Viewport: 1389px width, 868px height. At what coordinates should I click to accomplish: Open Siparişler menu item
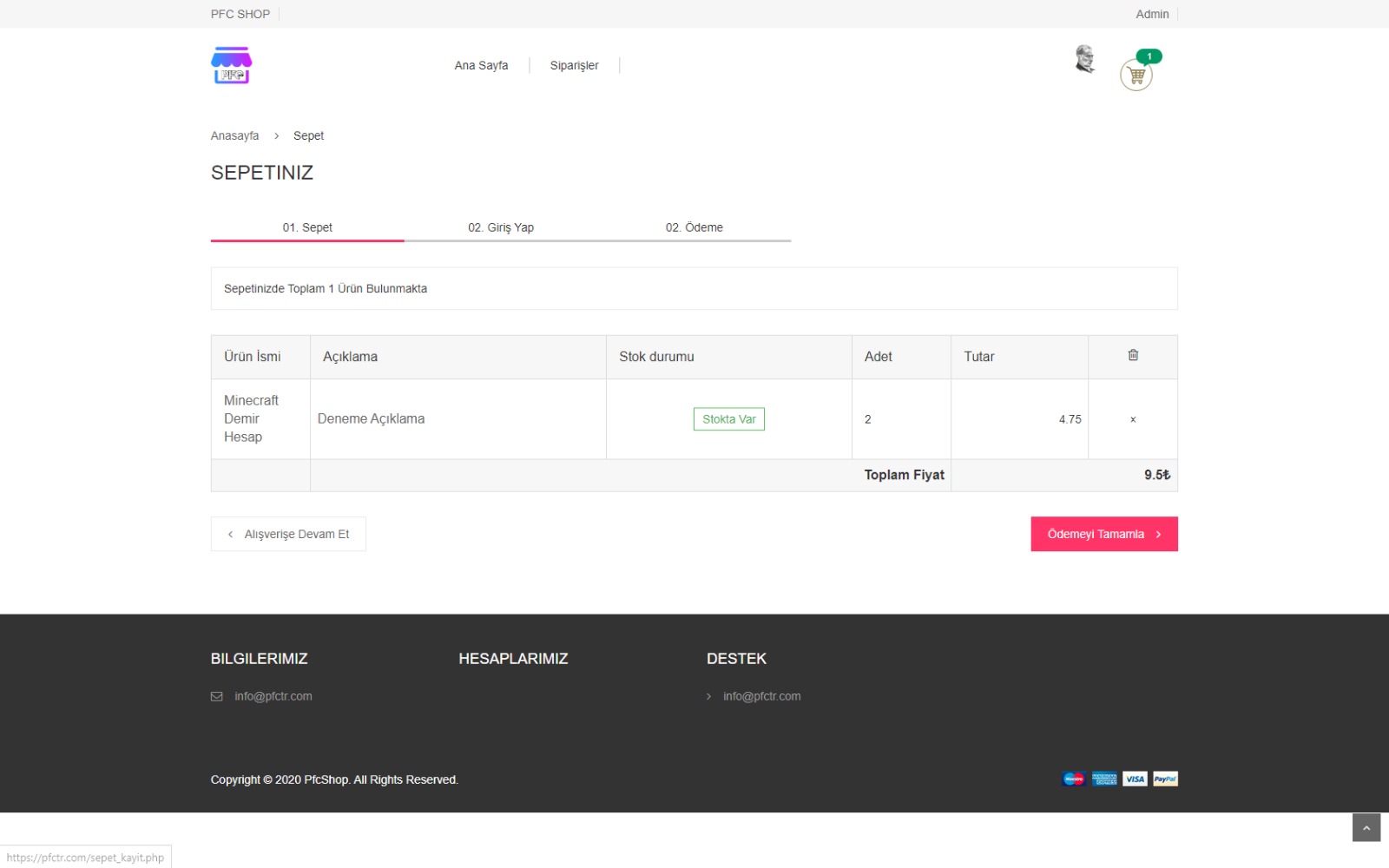tap(574, 65)
